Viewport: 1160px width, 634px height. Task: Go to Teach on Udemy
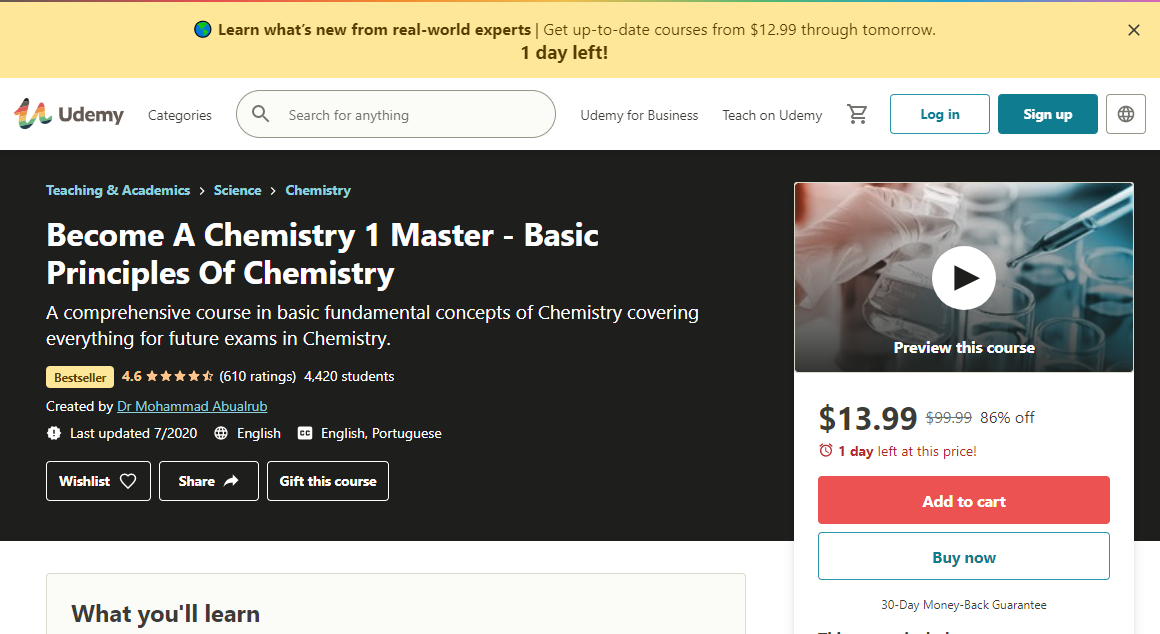click(x=772, y=115)
